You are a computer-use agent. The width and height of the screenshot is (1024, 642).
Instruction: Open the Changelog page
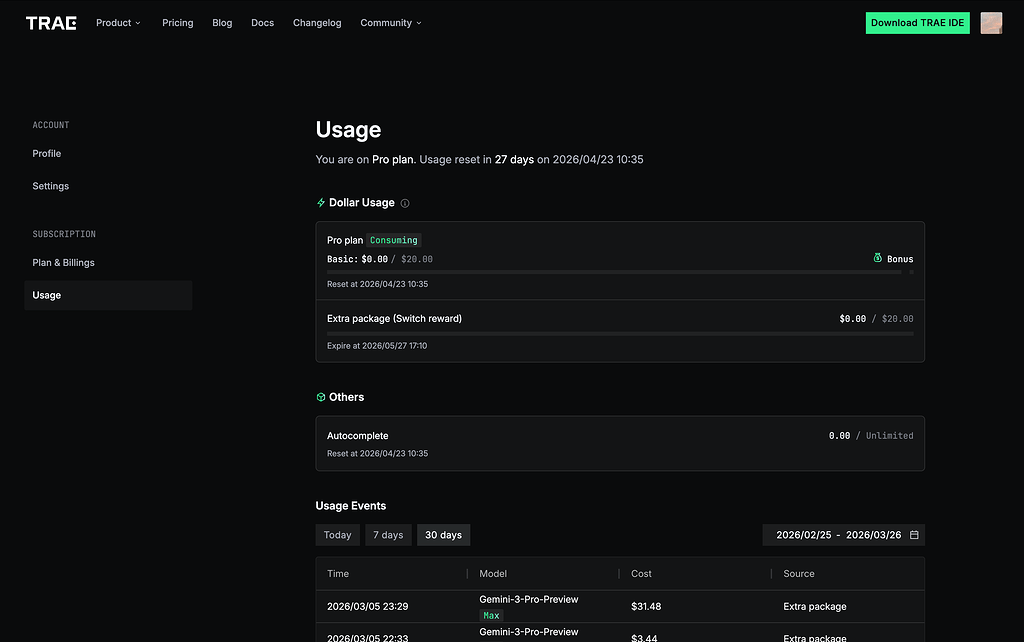(x=317, y=23)
